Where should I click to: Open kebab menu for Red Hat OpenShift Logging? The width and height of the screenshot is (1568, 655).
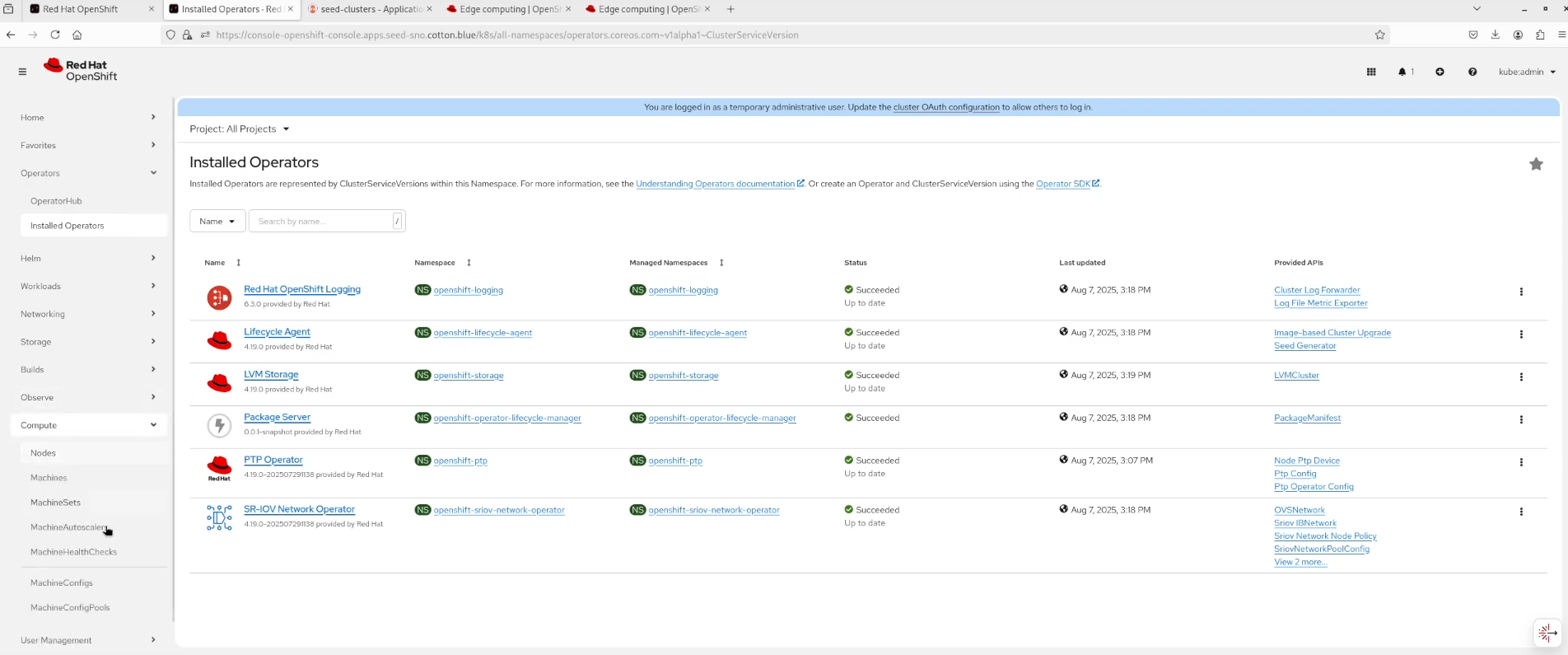(1521, 292)
